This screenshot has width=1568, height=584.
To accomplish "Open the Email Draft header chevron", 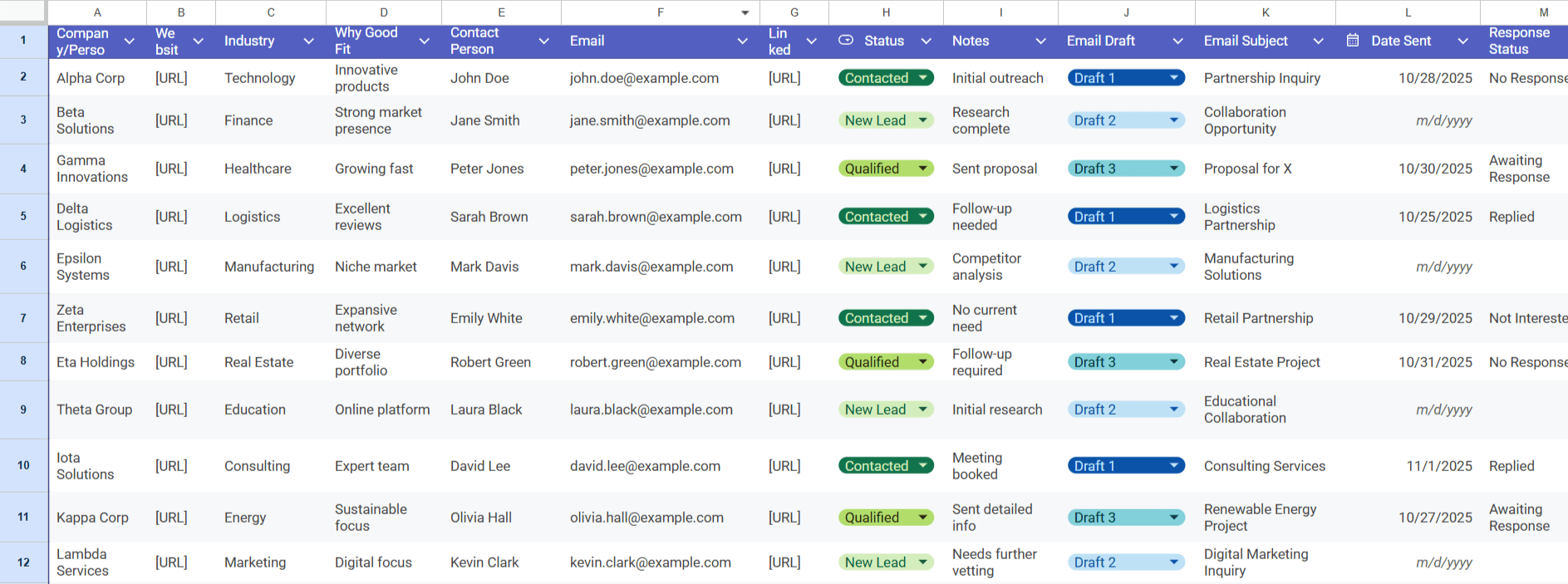I will [1177, 41].
